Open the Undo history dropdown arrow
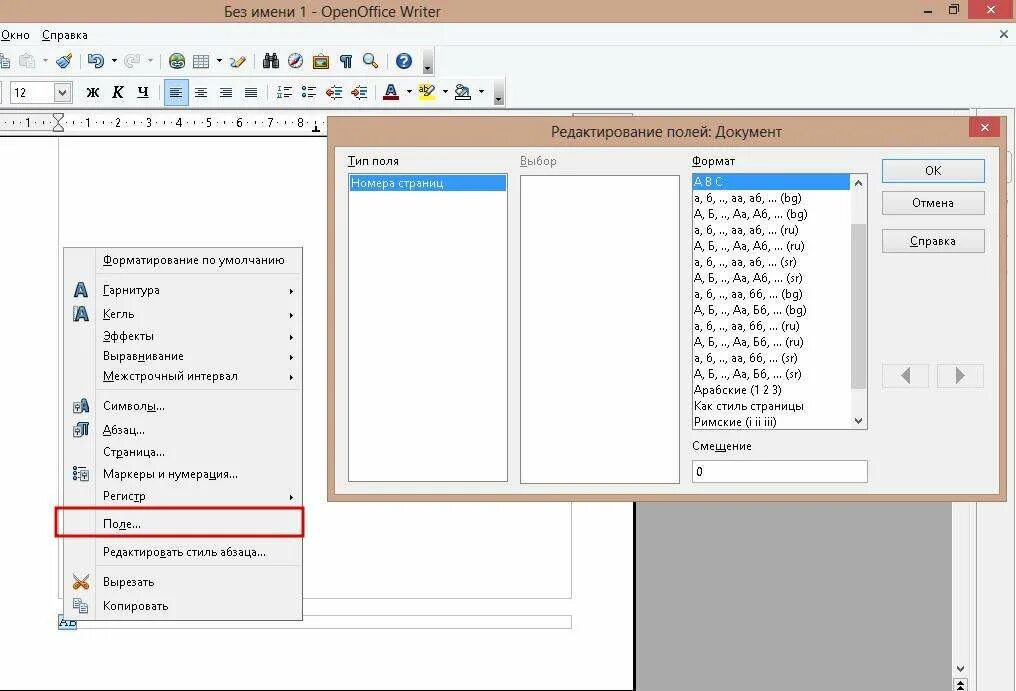 [114, 61]
